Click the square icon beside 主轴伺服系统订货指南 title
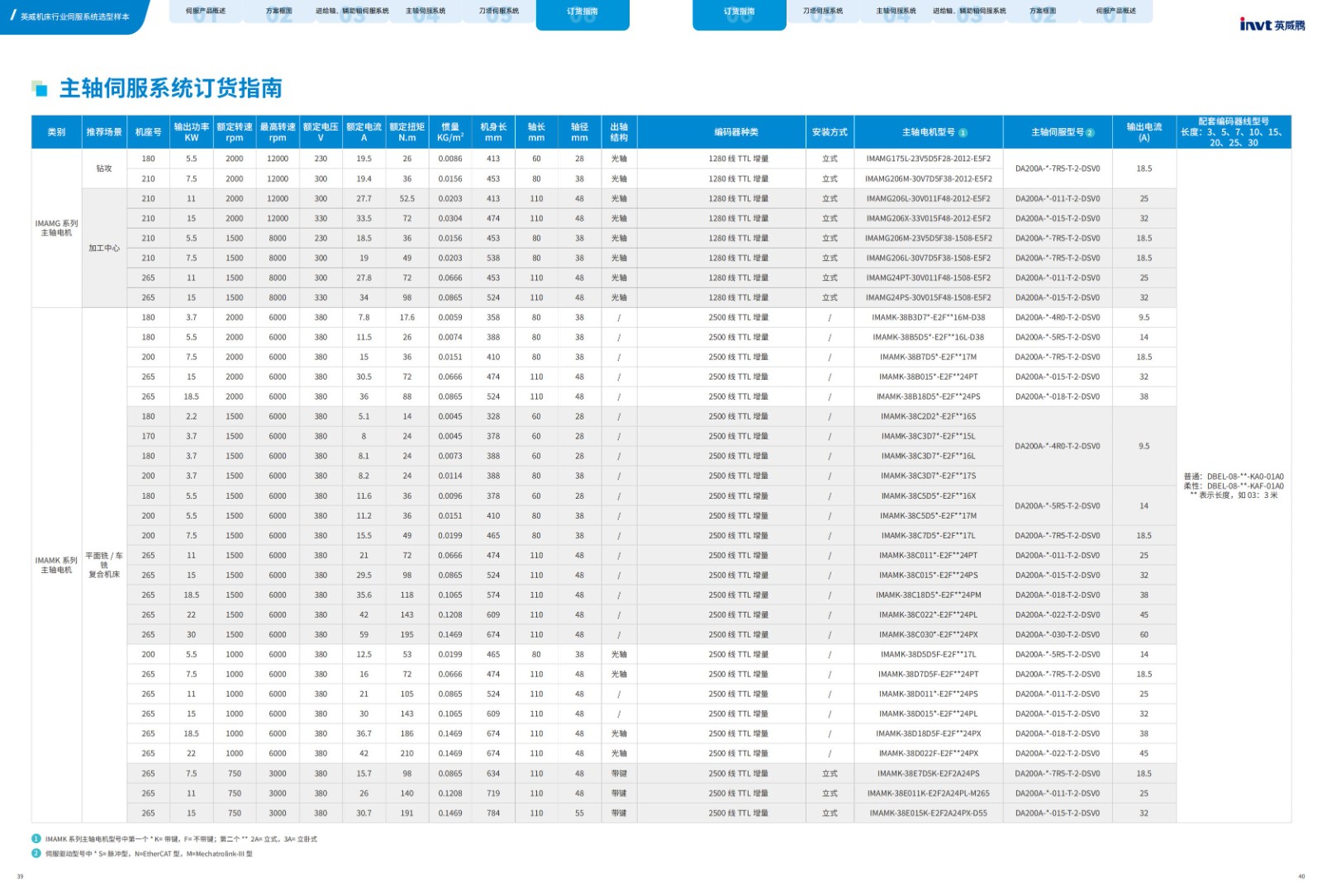The image size is (1322, 896). point(39,88)
